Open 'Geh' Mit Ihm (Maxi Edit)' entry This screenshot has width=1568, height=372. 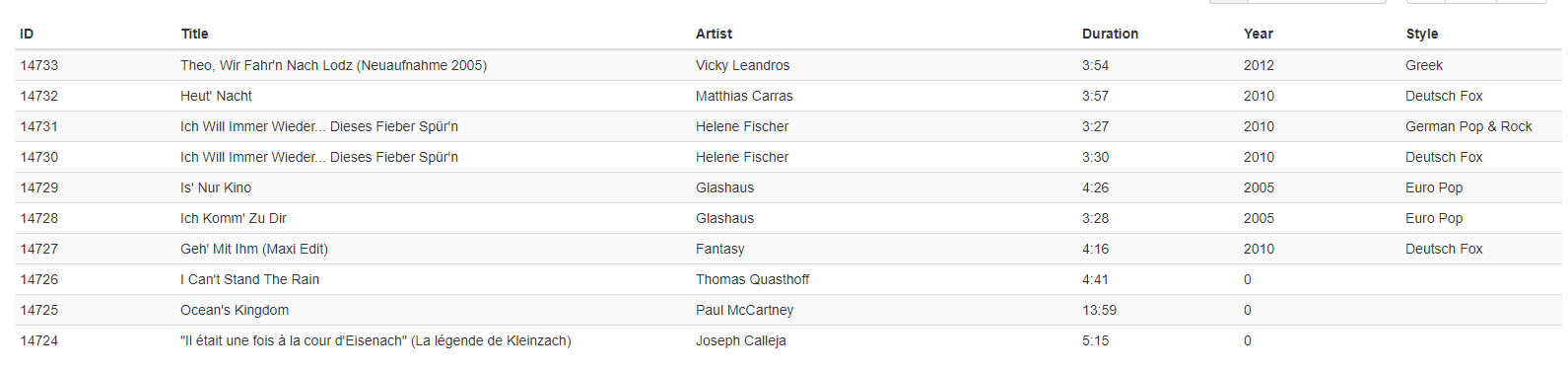click(254, 249)
